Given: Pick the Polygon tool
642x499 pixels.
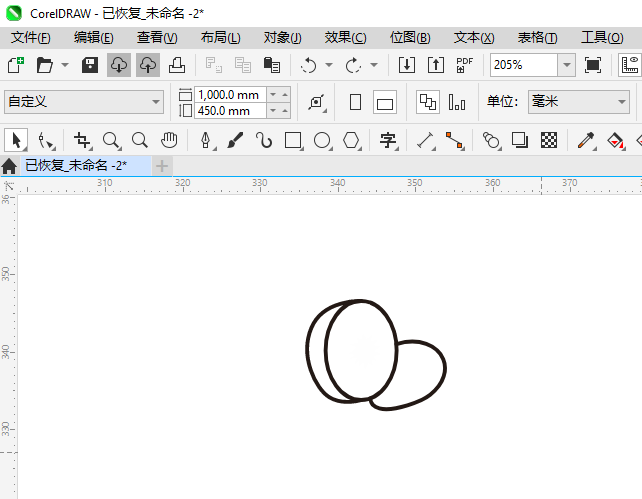Looking at the screenshot, I should (351, 140).
